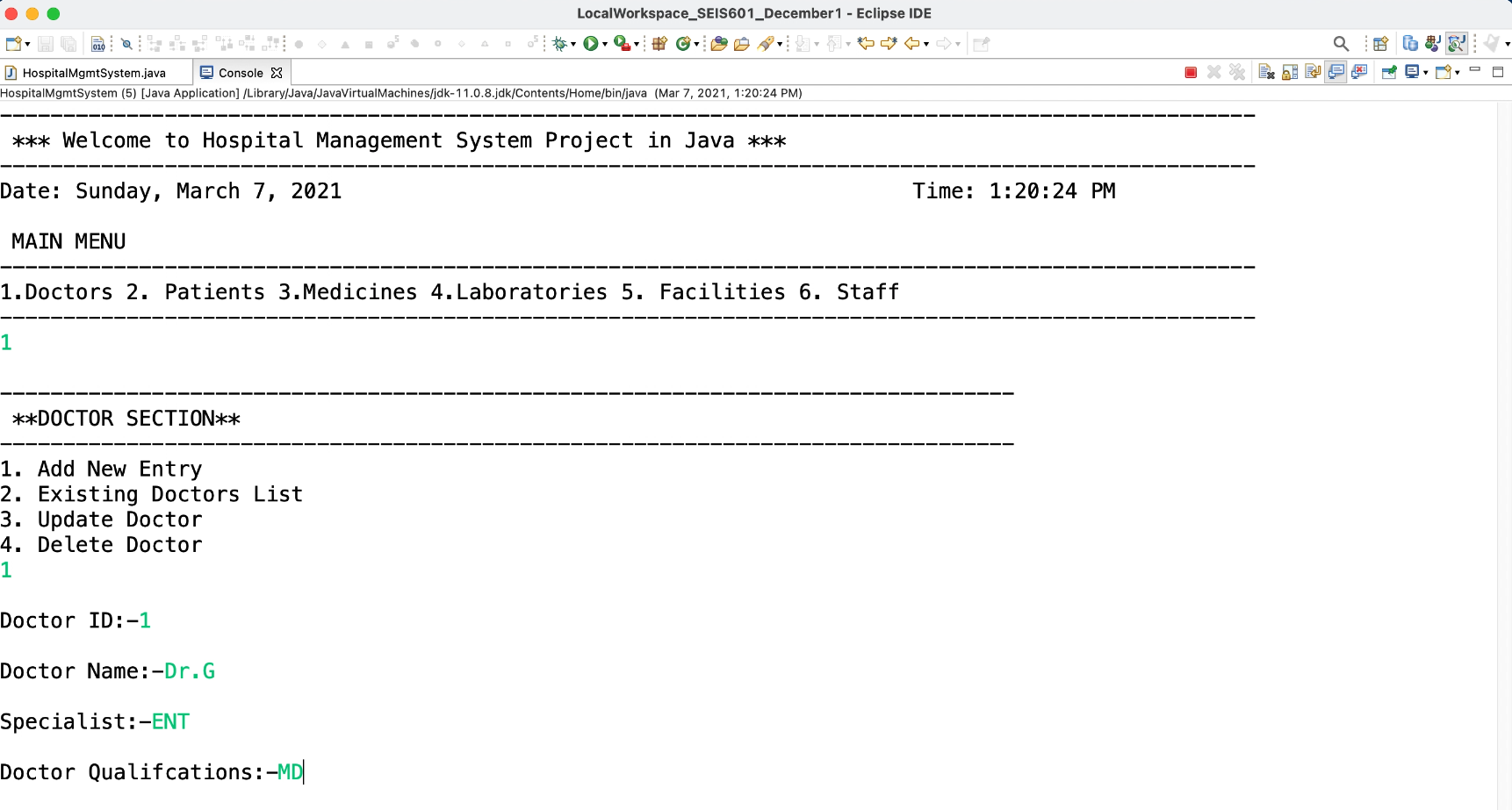Click the Back navigation arrow in toolbar
1512x810 pixels.
(912, 44)
